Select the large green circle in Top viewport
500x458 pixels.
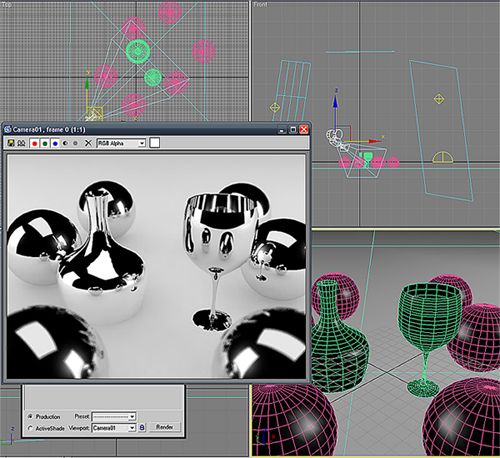(138, 51)
